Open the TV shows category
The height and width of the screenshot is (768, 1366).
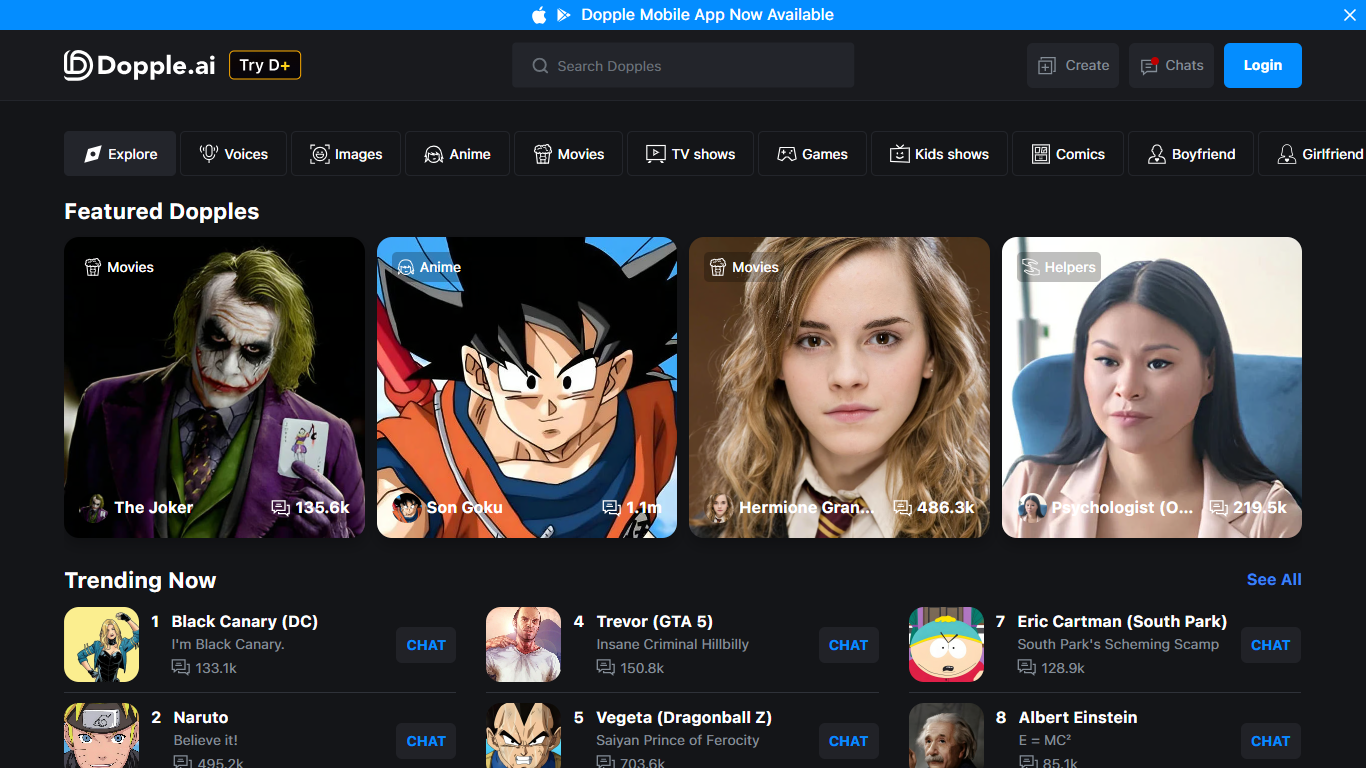click(x=690, y=154)
